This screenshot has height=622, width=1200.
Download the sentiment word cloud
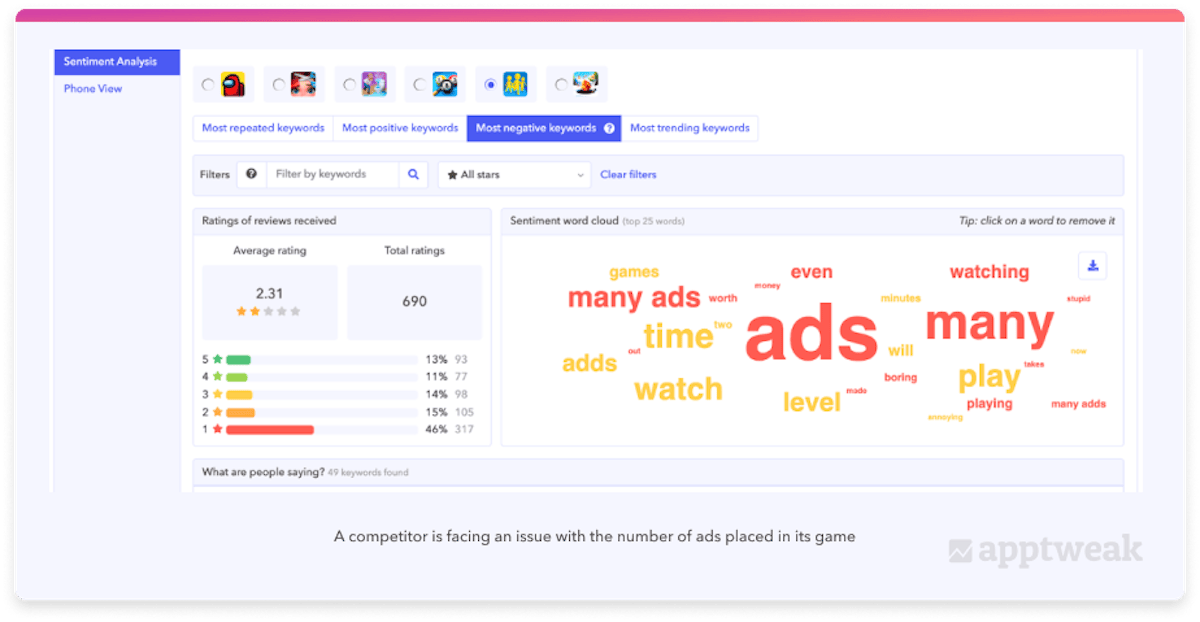coord(1093,265)
